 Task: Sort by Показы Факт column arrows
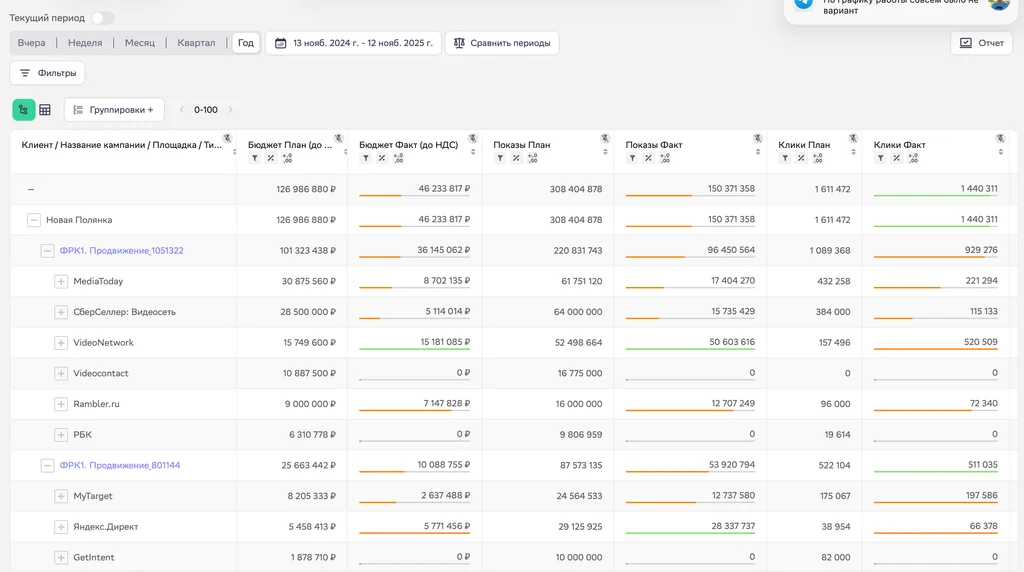pos(758,152)
